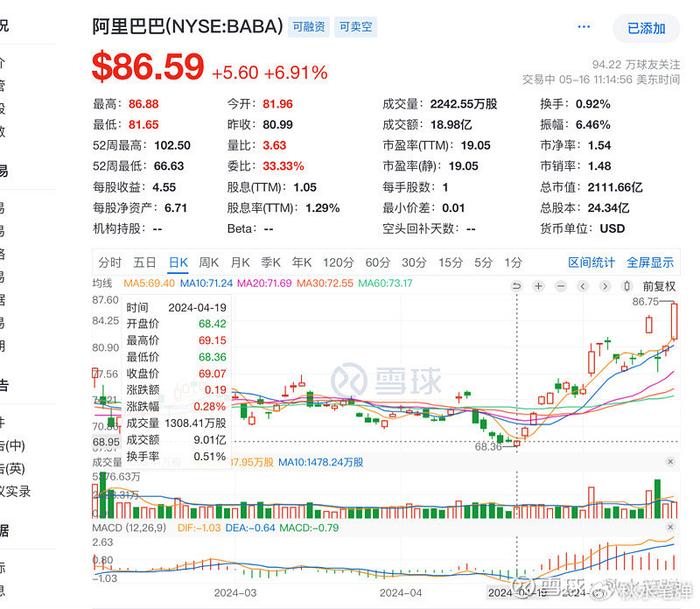Switch to 120分 interval tab
The width and height of the screenshot is (700, 609).
click(x=338, y=263)
